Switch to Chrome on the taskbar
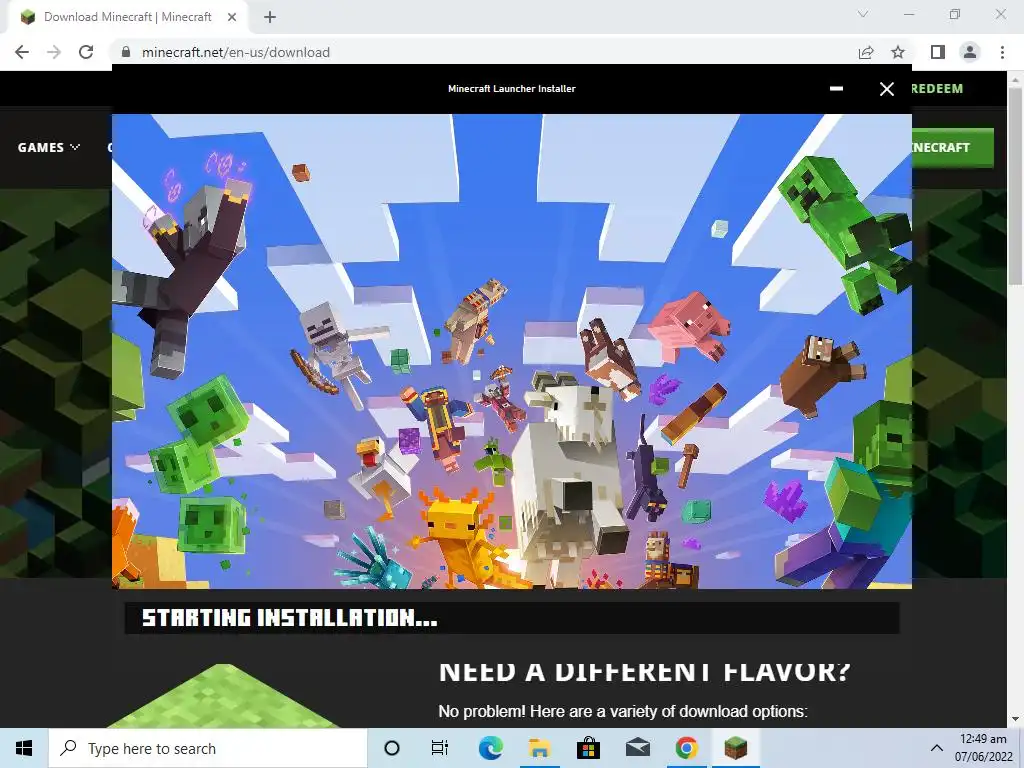 686,748
